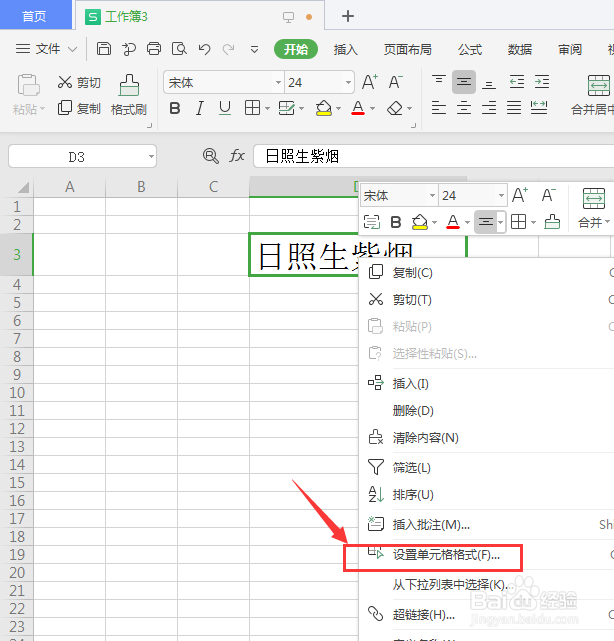
Task: Open 设置单元格格式(F) from context menu
Action: pyautogui.click(x=486, y=555)
